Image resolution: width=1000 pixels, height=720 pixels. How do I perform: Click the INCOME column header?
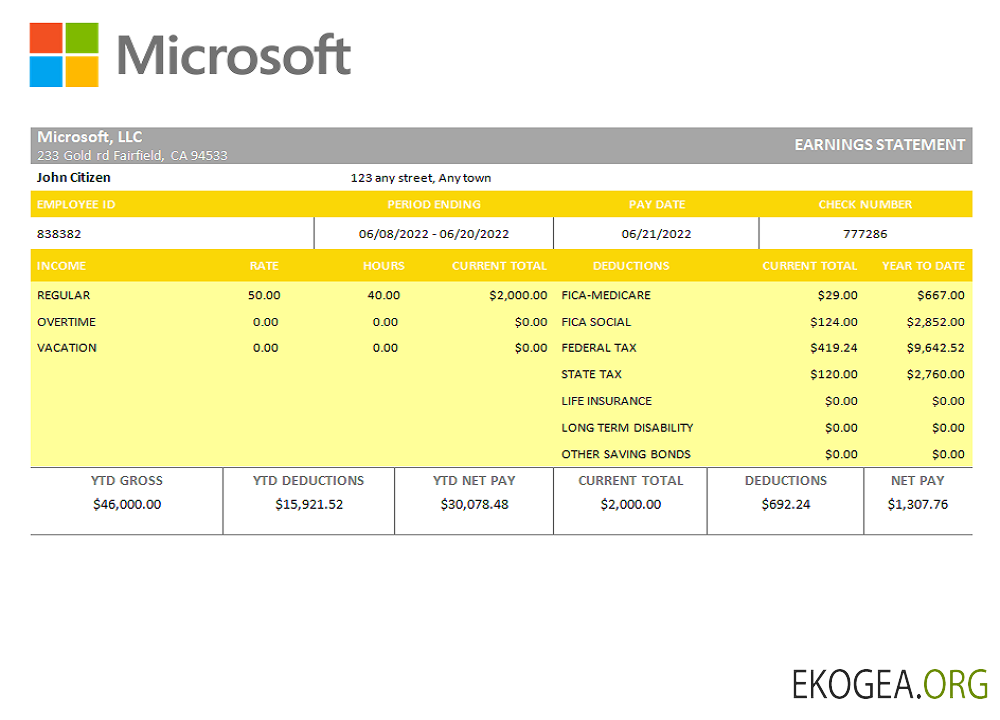coord(61,266)
